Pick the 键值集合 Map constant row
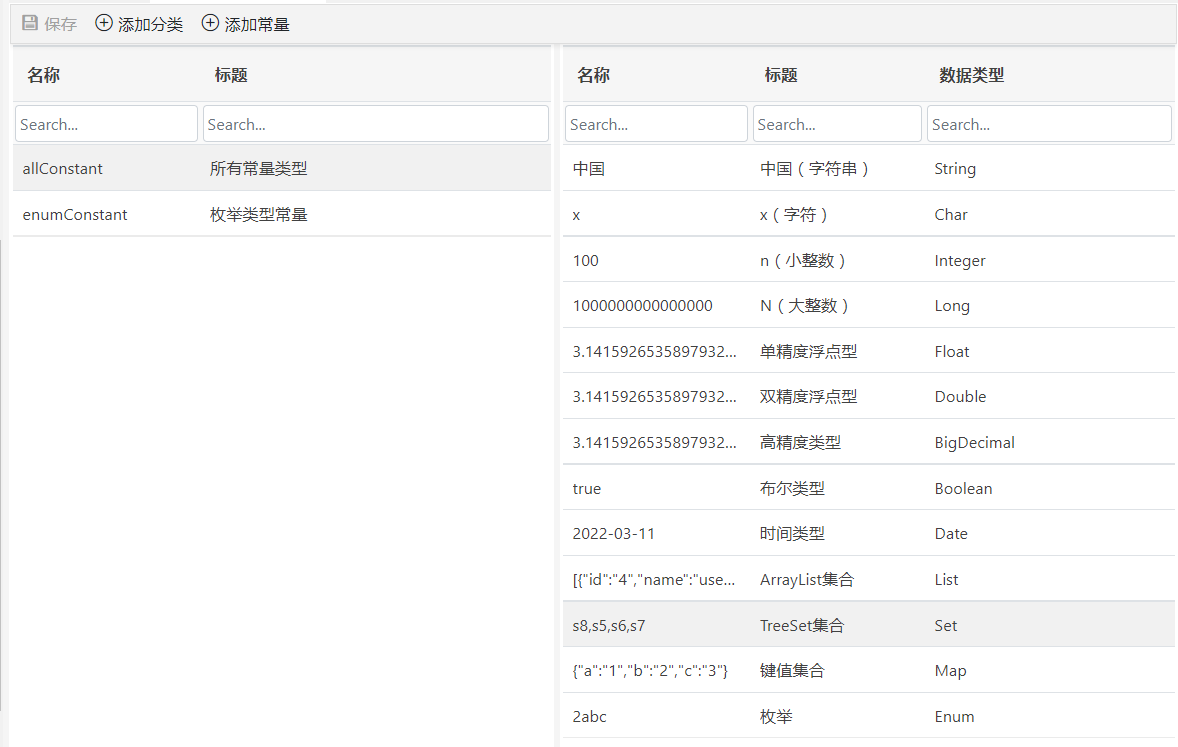1178x747 pixels. point(868,671)
